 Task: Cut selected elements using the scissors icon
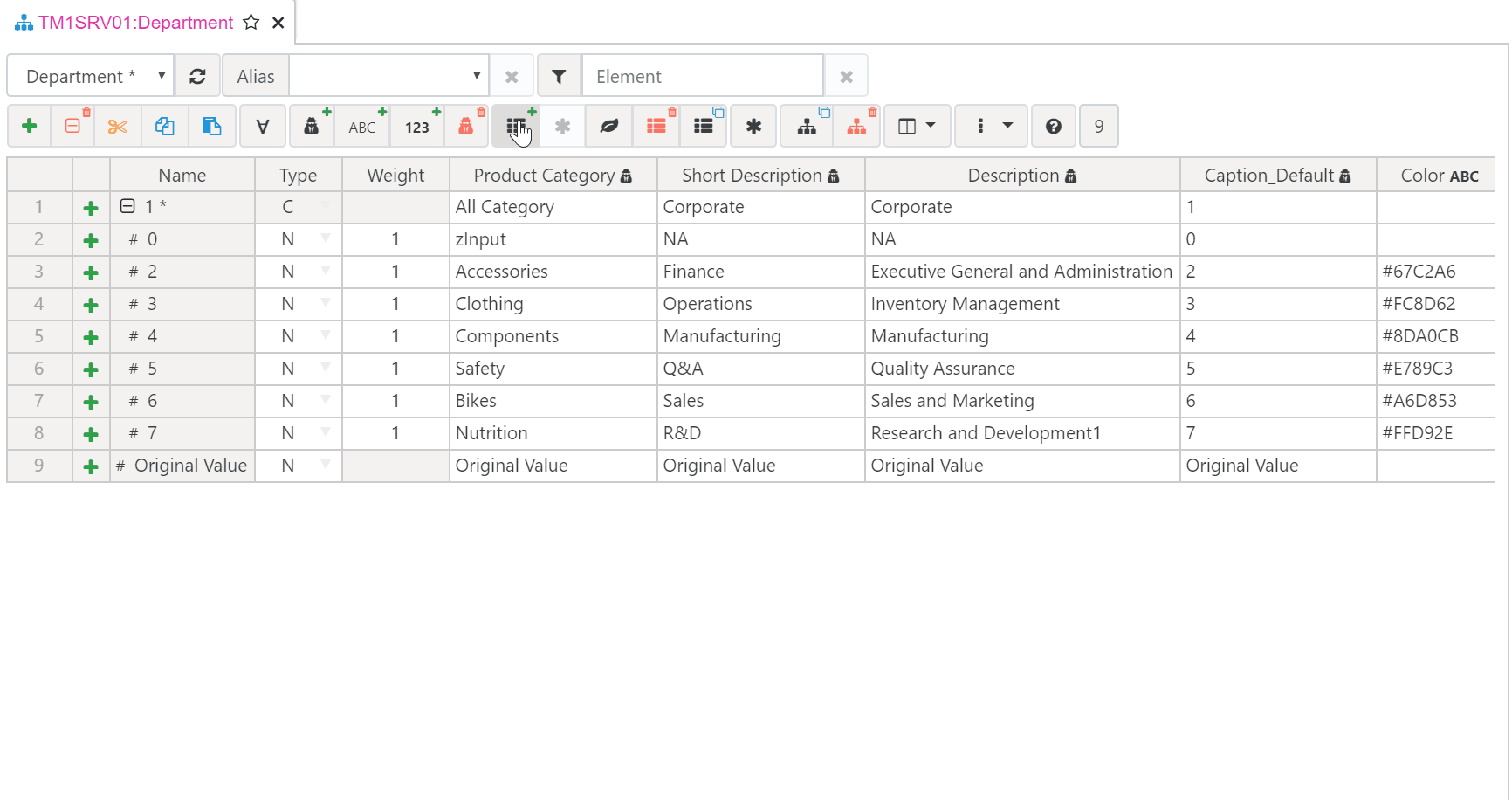118,126
